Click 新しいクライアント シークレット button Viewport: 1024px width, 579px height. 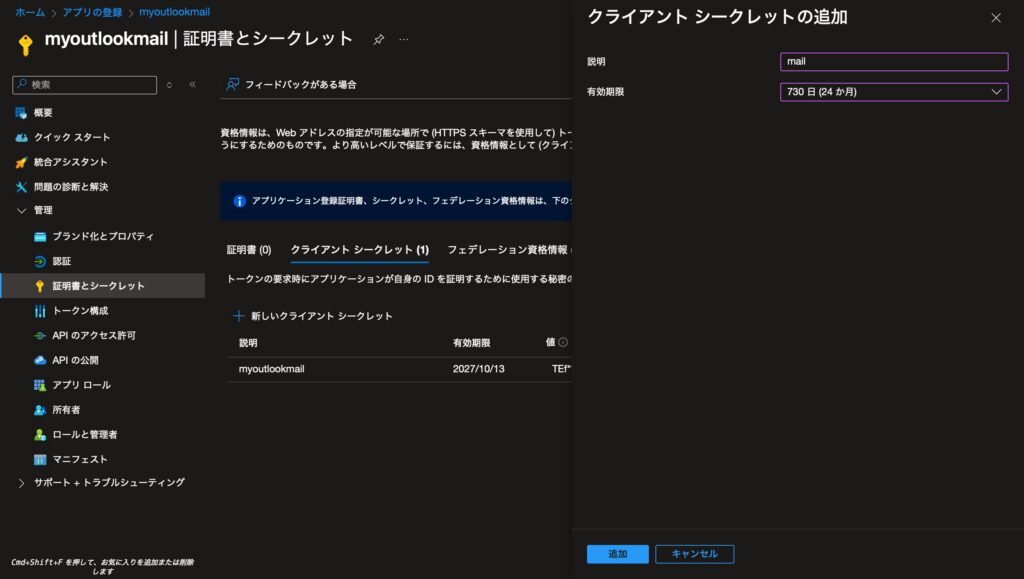click(x=312, y=316)
